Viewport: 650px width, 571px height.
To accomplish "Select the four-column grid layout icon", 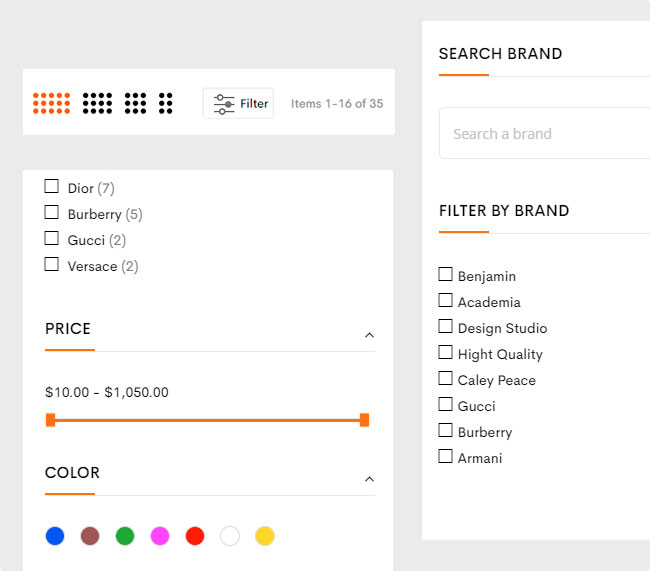I will (97, 103).
